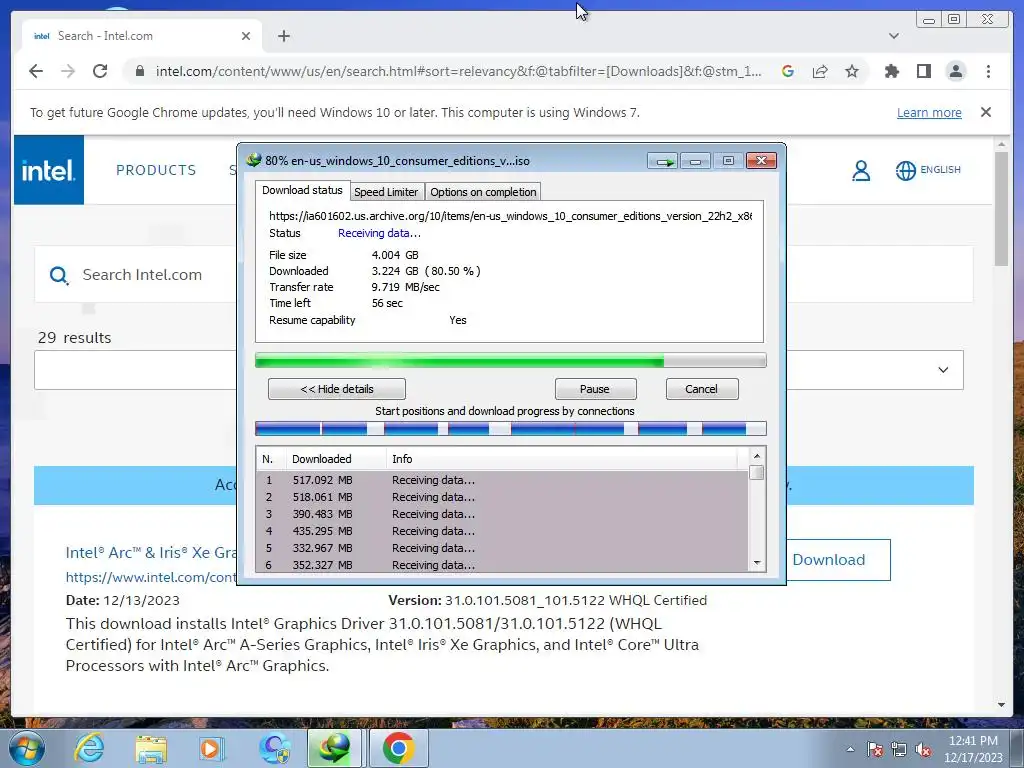The height and width of the screenshot is (768, 1024).
Task: Click the Chrome back arrow
Action: point(36,71)
